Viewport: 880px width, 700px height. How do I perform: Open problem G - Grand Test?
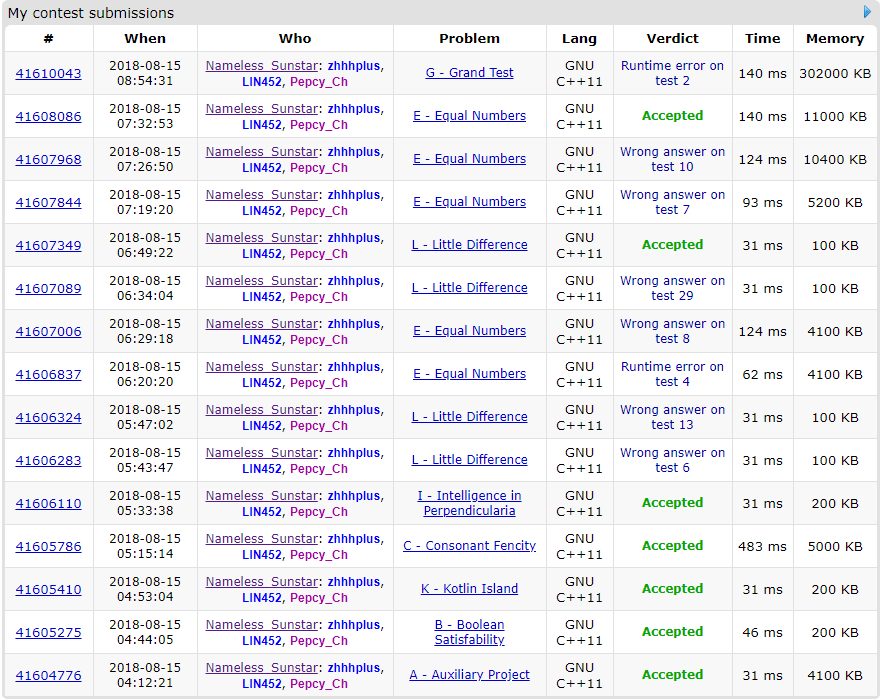[x=469, y=73]
